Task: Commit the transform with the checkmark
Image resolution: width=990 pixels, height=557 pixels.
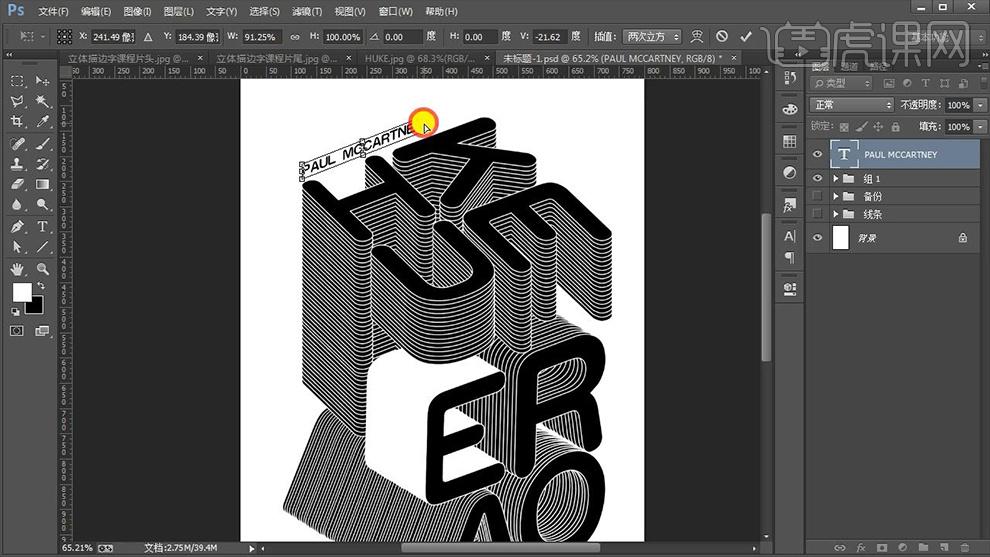Action: (x=746, y=37)
